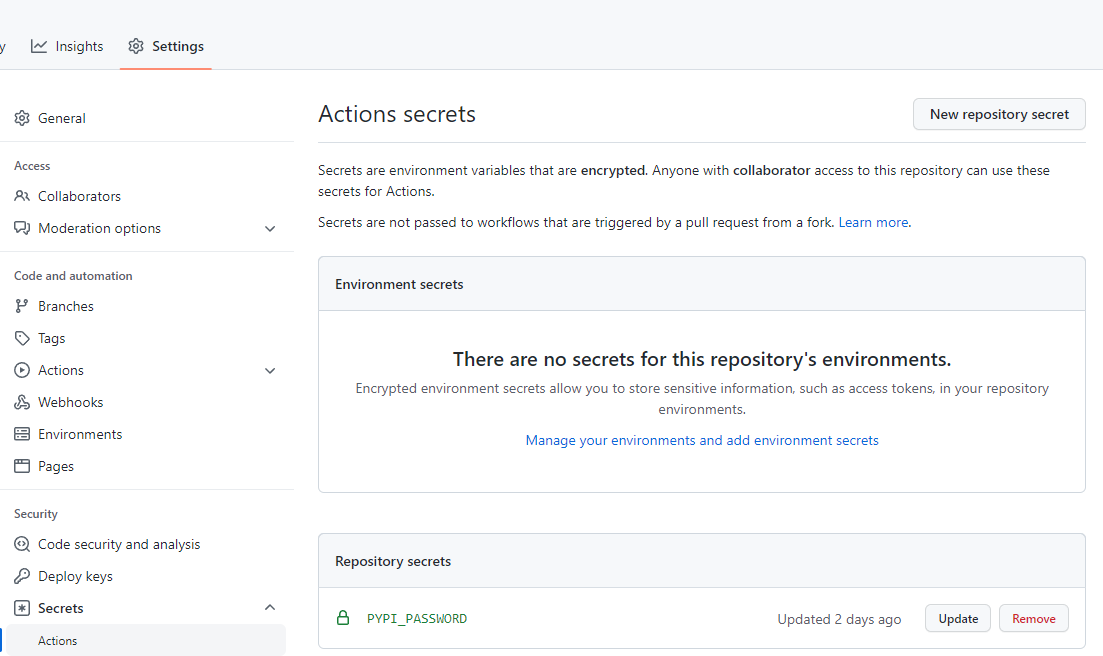This screenshot has width=1103, height=656.
Task: Select the Settings tab
Action: point(166,46)
